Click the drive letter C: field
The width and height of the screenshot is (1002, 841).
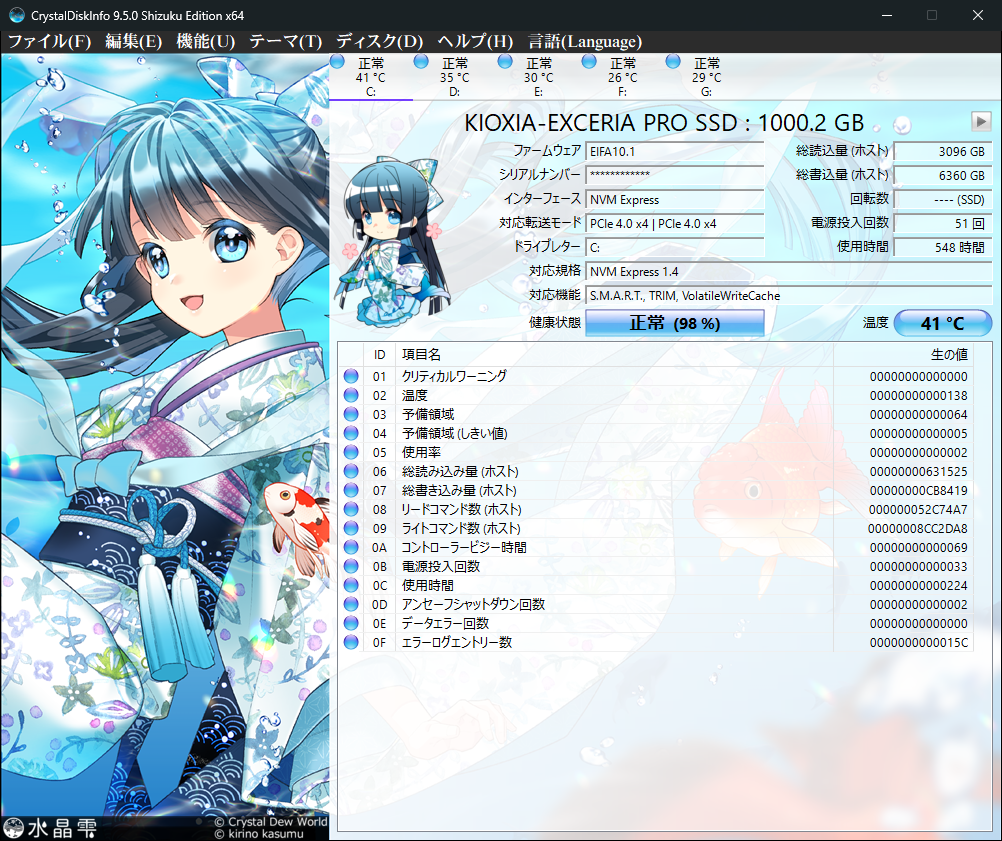(x=675, y=247)
